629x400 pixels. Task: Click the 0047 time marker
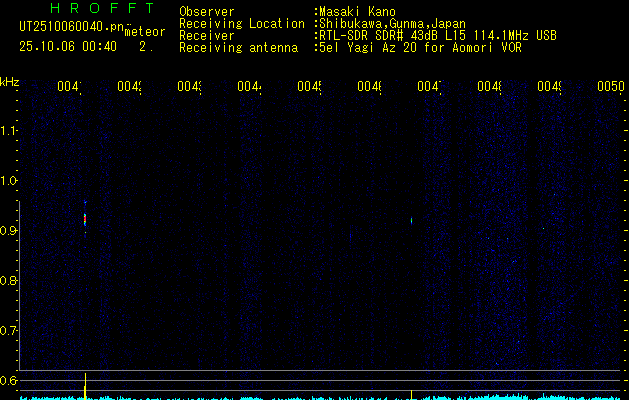pos(429,86)
